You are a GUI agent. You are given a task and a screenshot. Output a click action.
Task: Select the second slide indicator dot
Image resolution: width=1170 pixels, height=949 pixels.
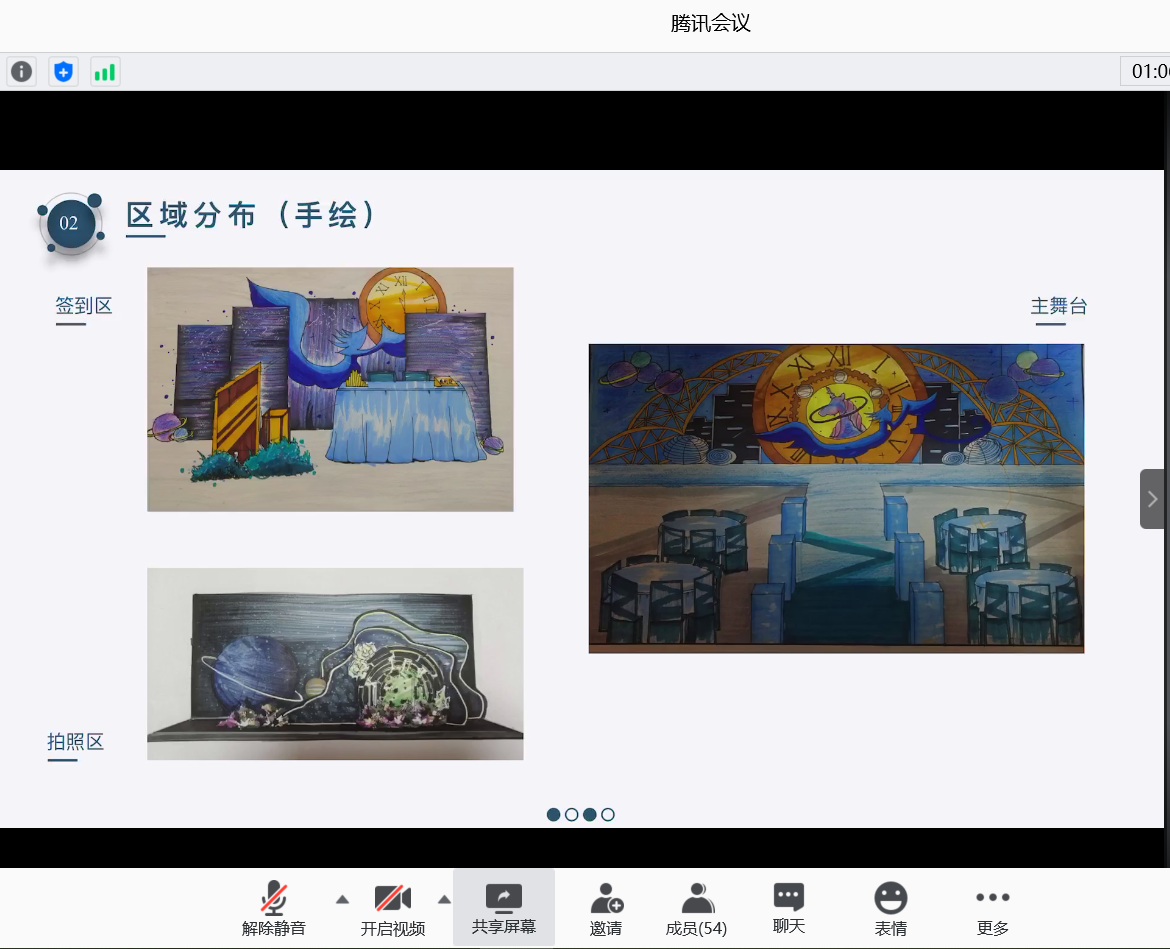(572, 814)
